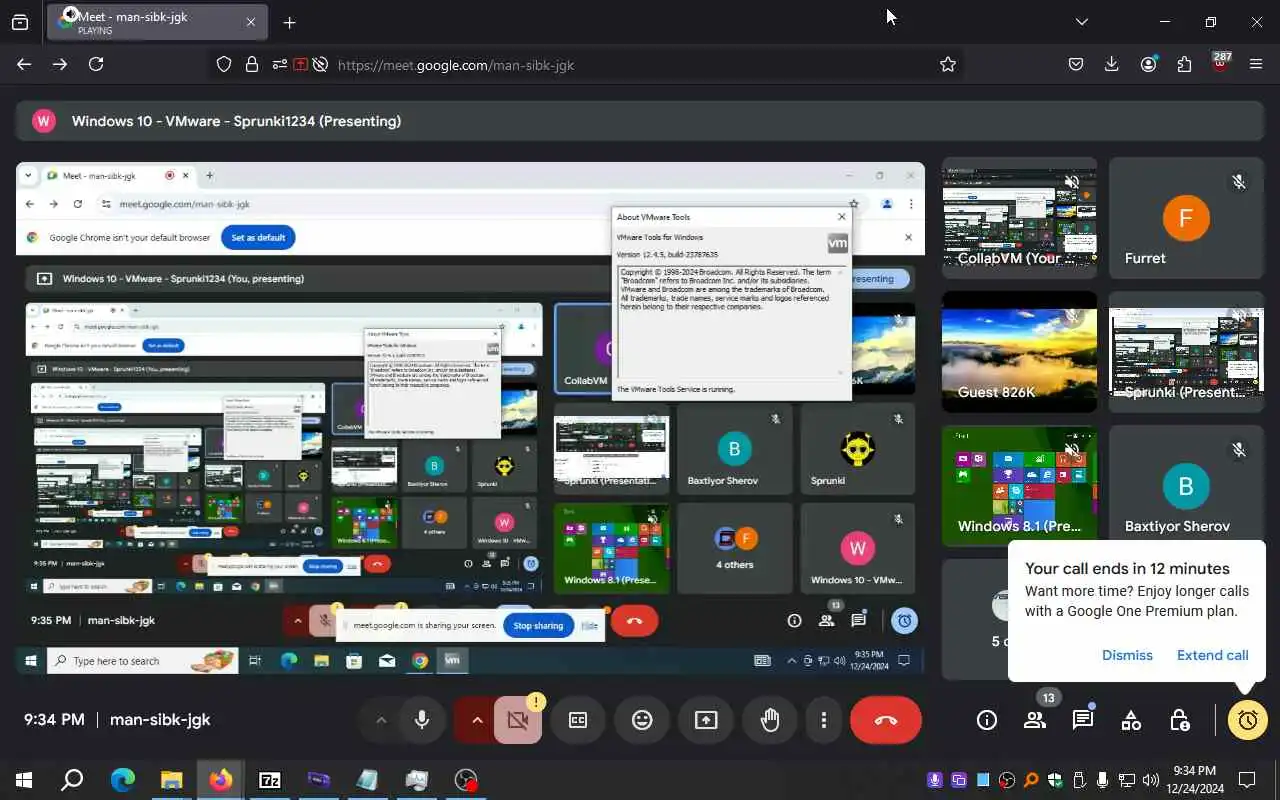Open File Explorer from the taskbar
Image resolution: width=1280 pixels, height=800 pixels.
[172, 780]
